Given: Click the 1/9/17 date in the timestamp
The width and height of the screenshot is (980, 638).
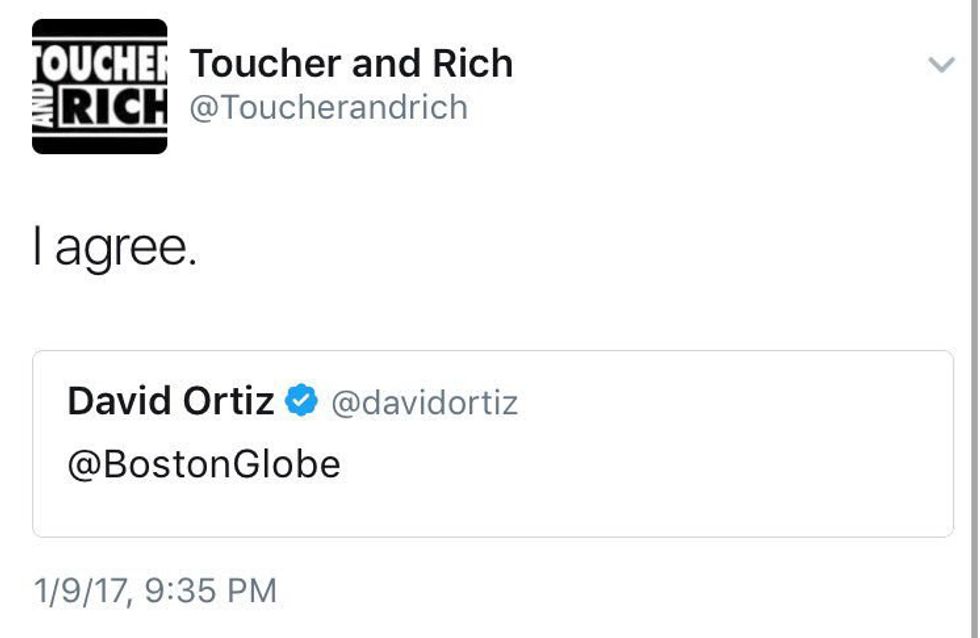Looking at the screenshot, I should [80, 591].
